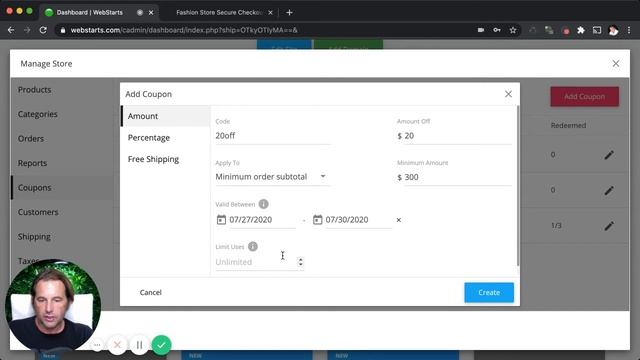The width and height of the screenshot is (640, 360).
Task: Adjust Limit Uses stepper arrows
Action: tap(300, 262)
